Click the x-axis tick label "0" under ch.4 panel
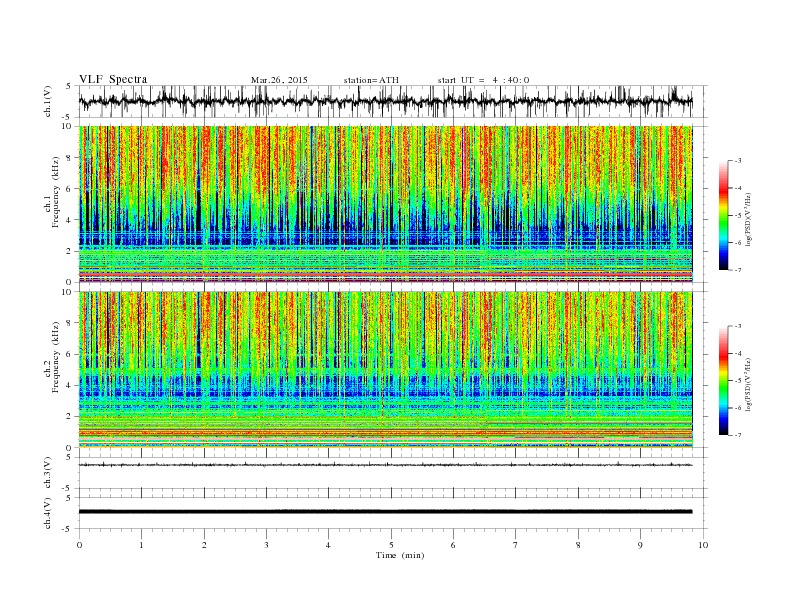Image resolution: width=792 pixels, height=612 pixels. pyautogui.click(x=79, y=545)
